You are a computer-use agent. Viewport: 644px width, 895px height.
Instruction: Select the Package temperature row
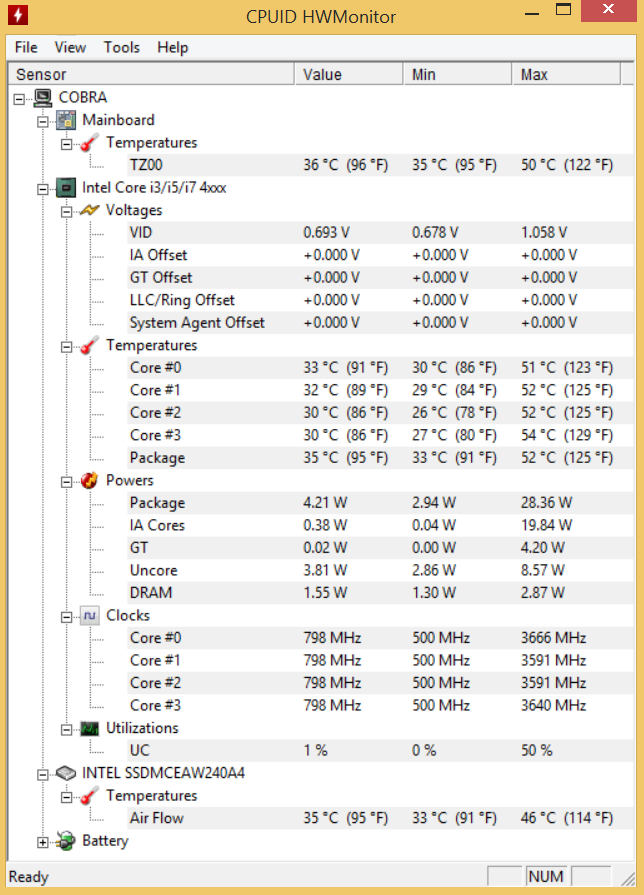click(x=157, y=458)
